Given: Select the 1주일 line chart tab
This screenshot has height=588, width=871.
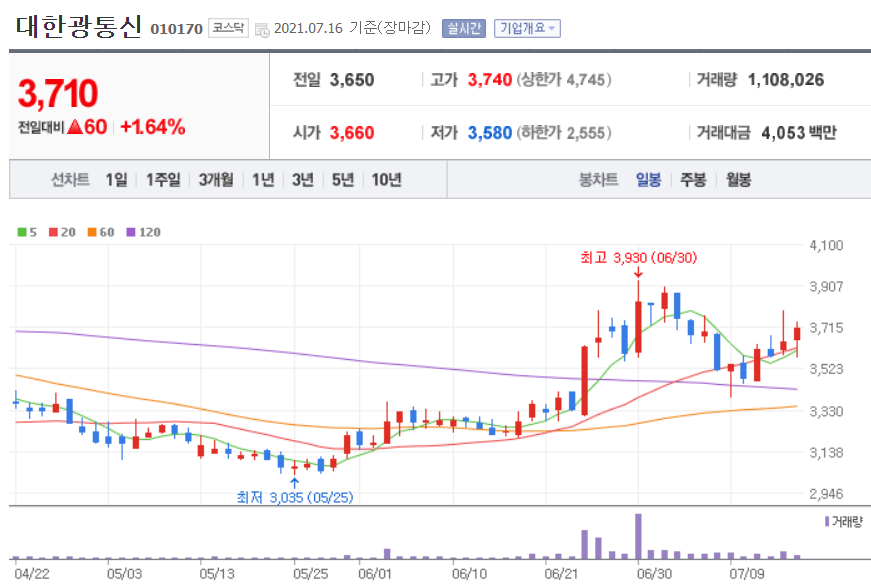Looking at the screenshot, I should tap(163, 180).
